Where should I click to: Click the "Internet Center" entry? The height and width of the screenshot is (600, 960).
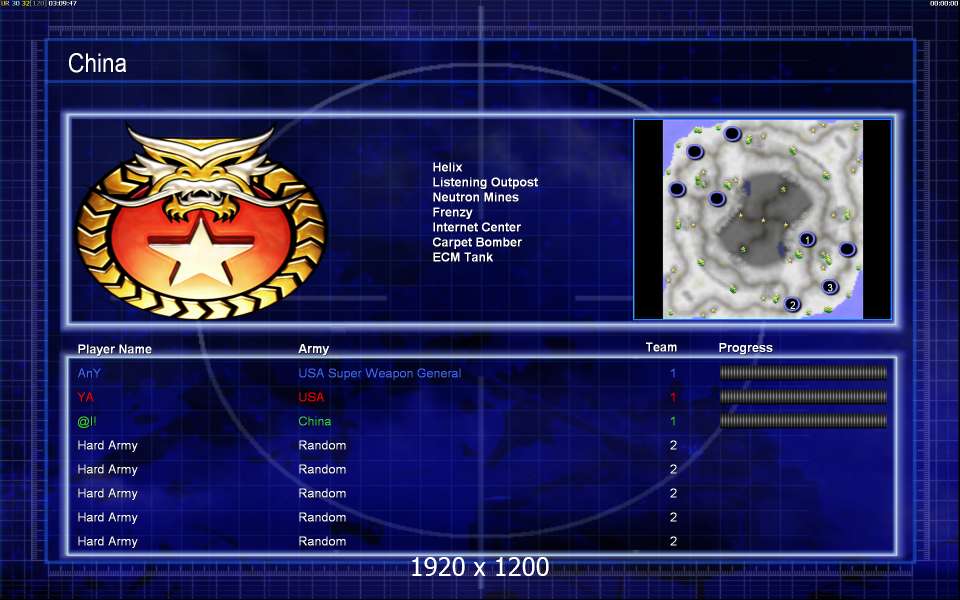[476, 227]
